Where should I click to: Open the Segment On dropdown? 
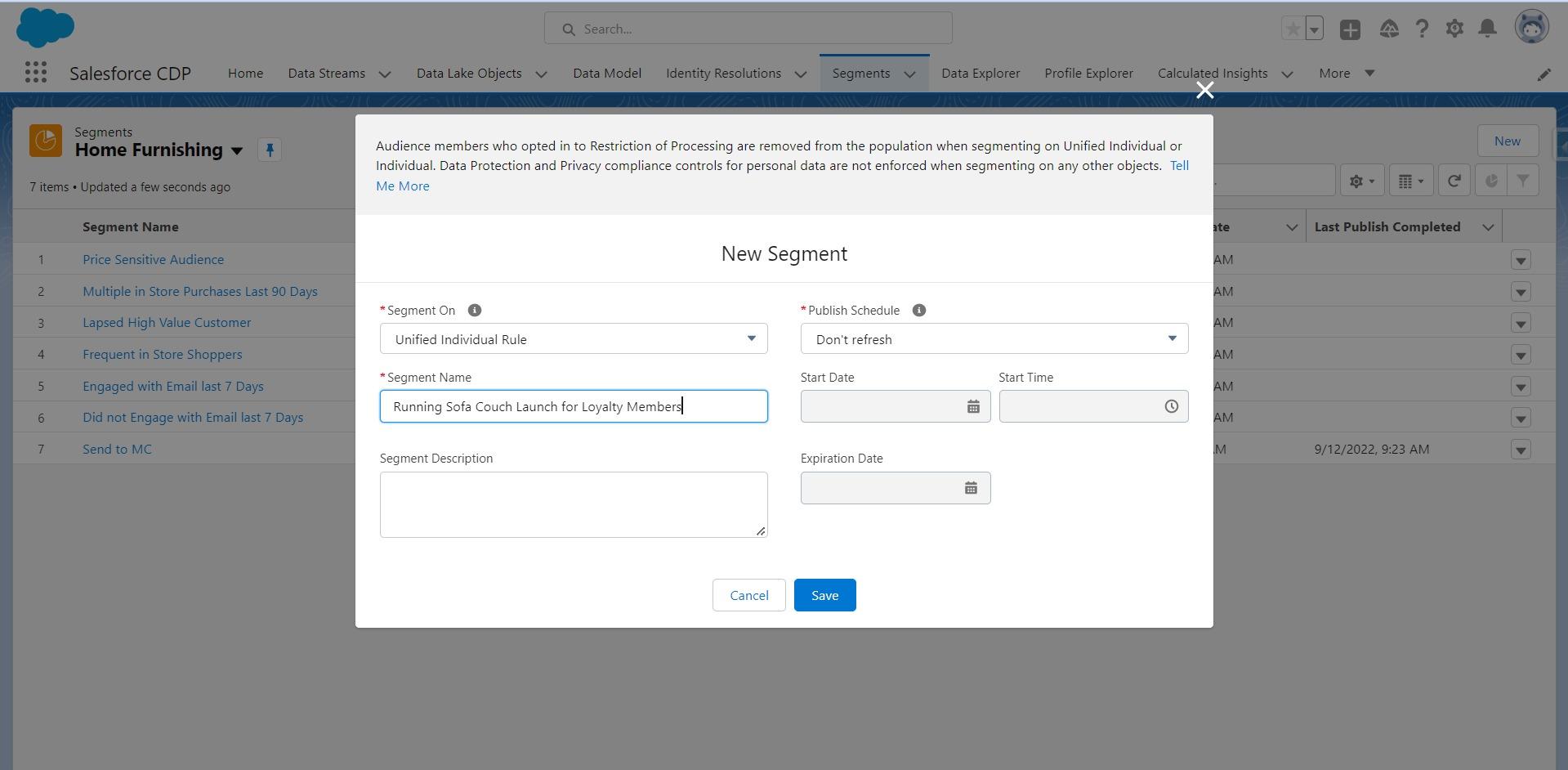pos(574,339)
